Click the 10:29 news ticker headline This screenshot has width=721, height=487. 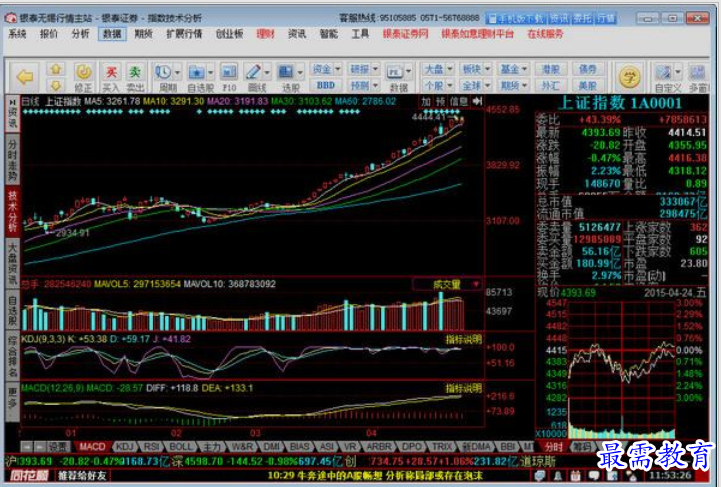pos(375,476)
